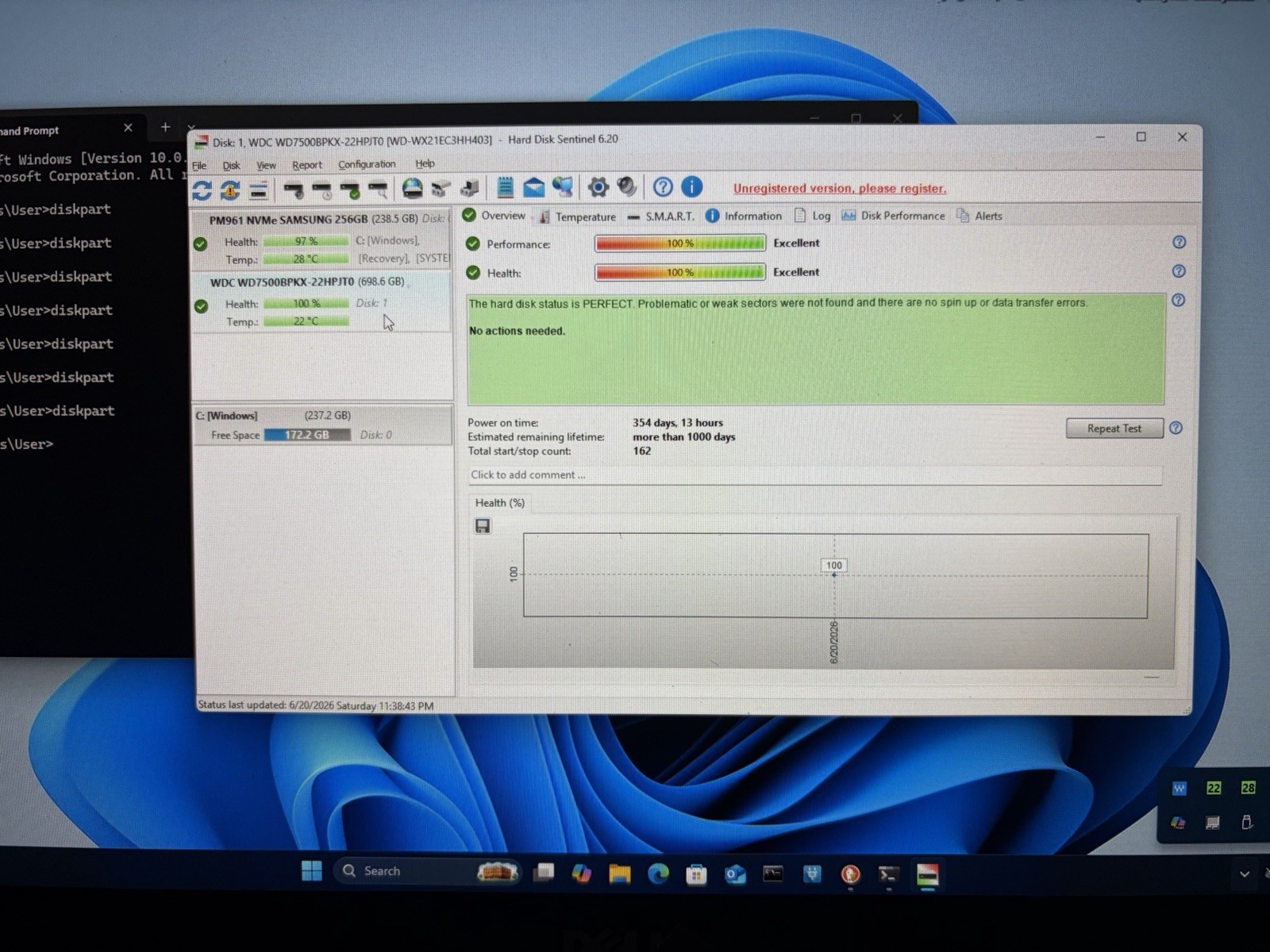
Task: Click the blue about info toolbar icon
Action: tap(692, 186)
